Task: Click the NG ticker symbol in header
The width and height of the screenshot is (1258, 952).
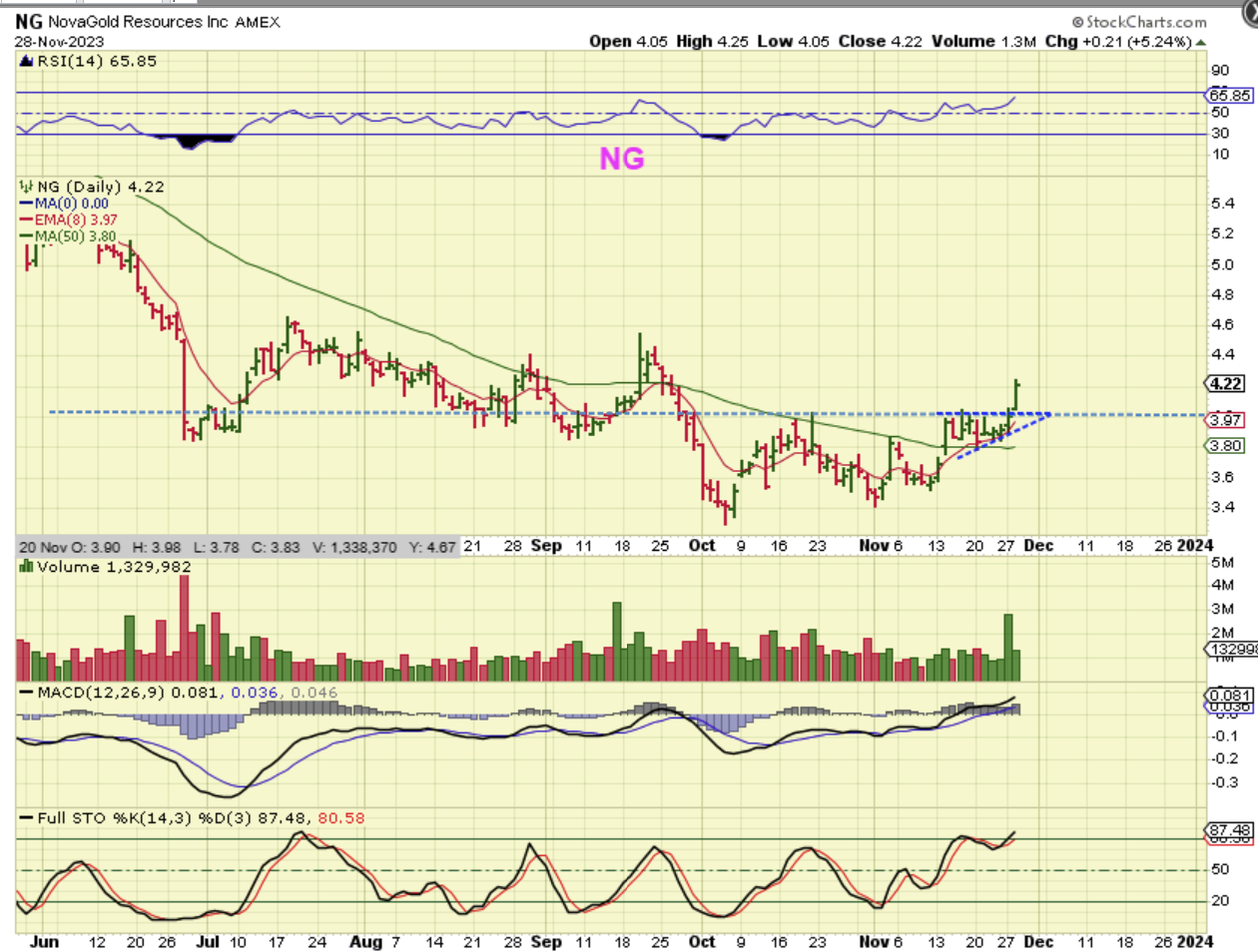Action: coord(28,21)
